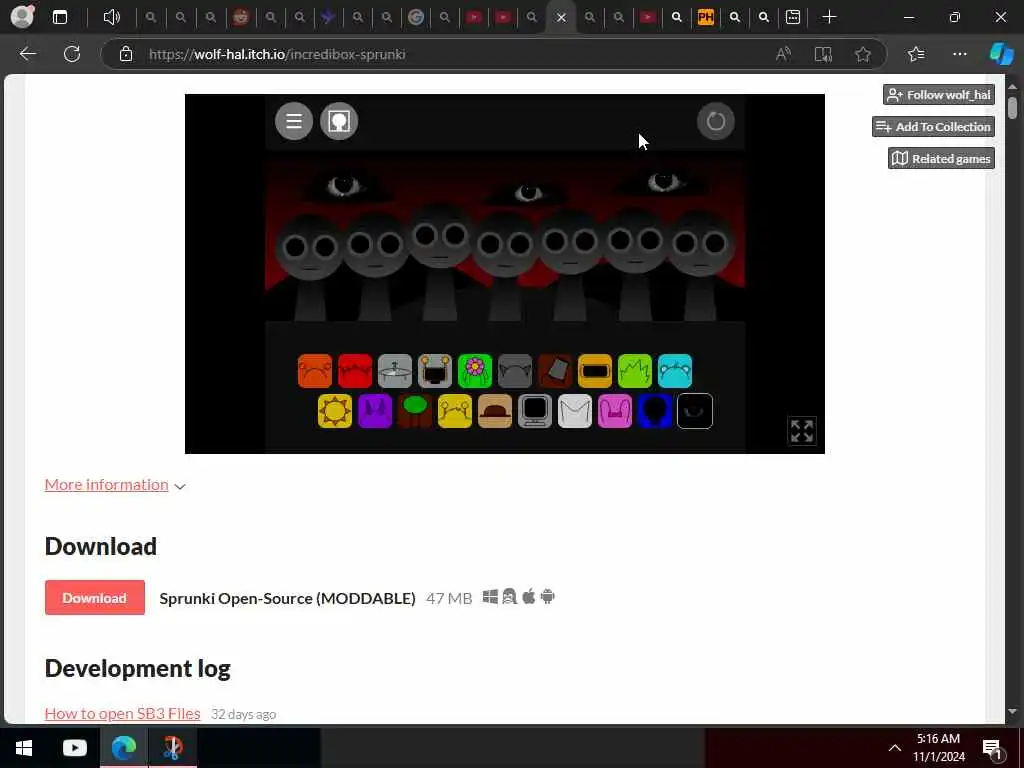Screen dimensions: 1024x768
Task: Click the page scrollbar thumb
Action: pos(1012,108)
